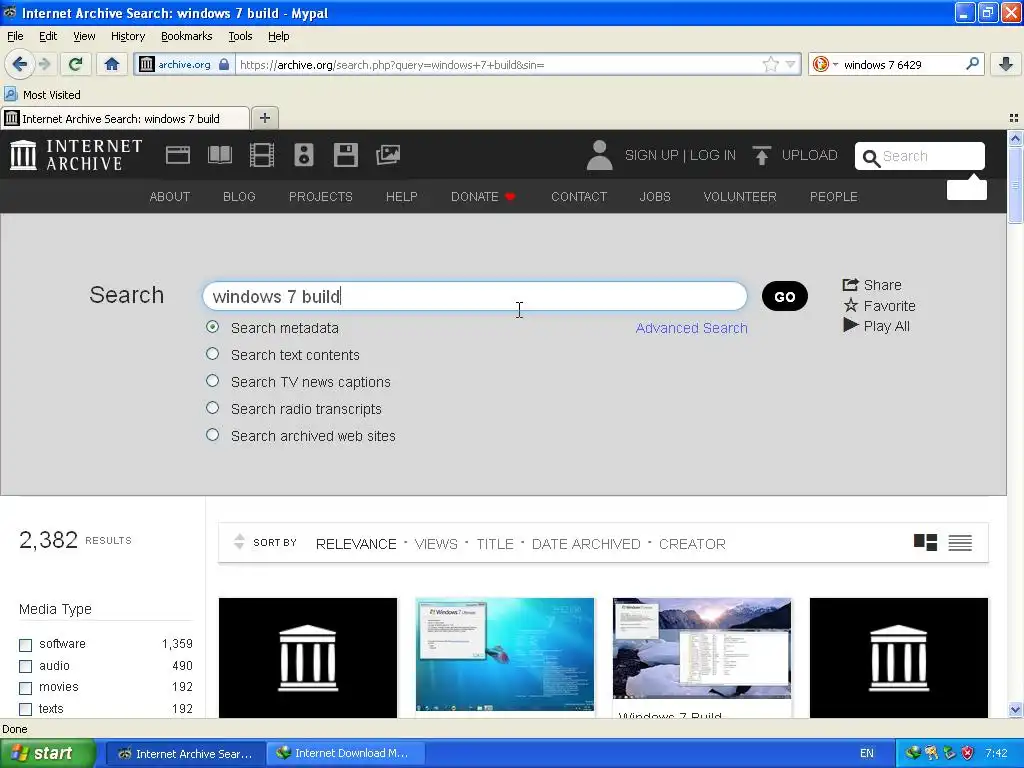Image resolution: width=1024 pixels, height=768 pixels.
Task: Check the texts media type box
Action: tap(25, 709)
